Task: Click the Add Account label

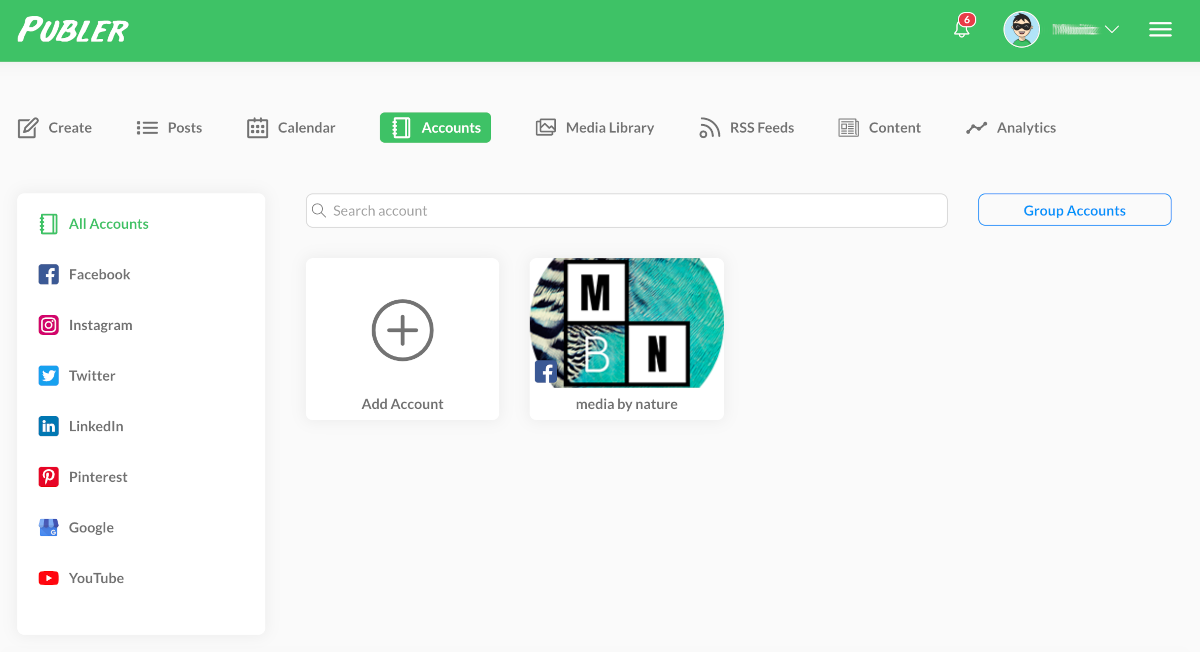Action: coord(402,404)
